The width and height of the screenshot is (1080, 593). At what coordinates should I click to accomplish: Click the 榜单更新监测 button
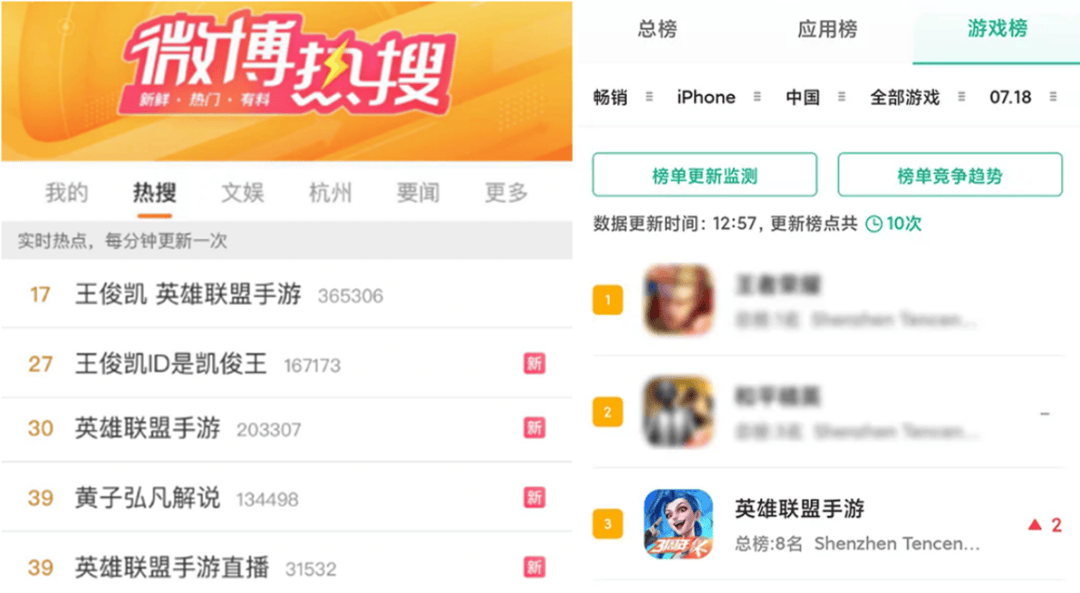click(x=705, y=175)
